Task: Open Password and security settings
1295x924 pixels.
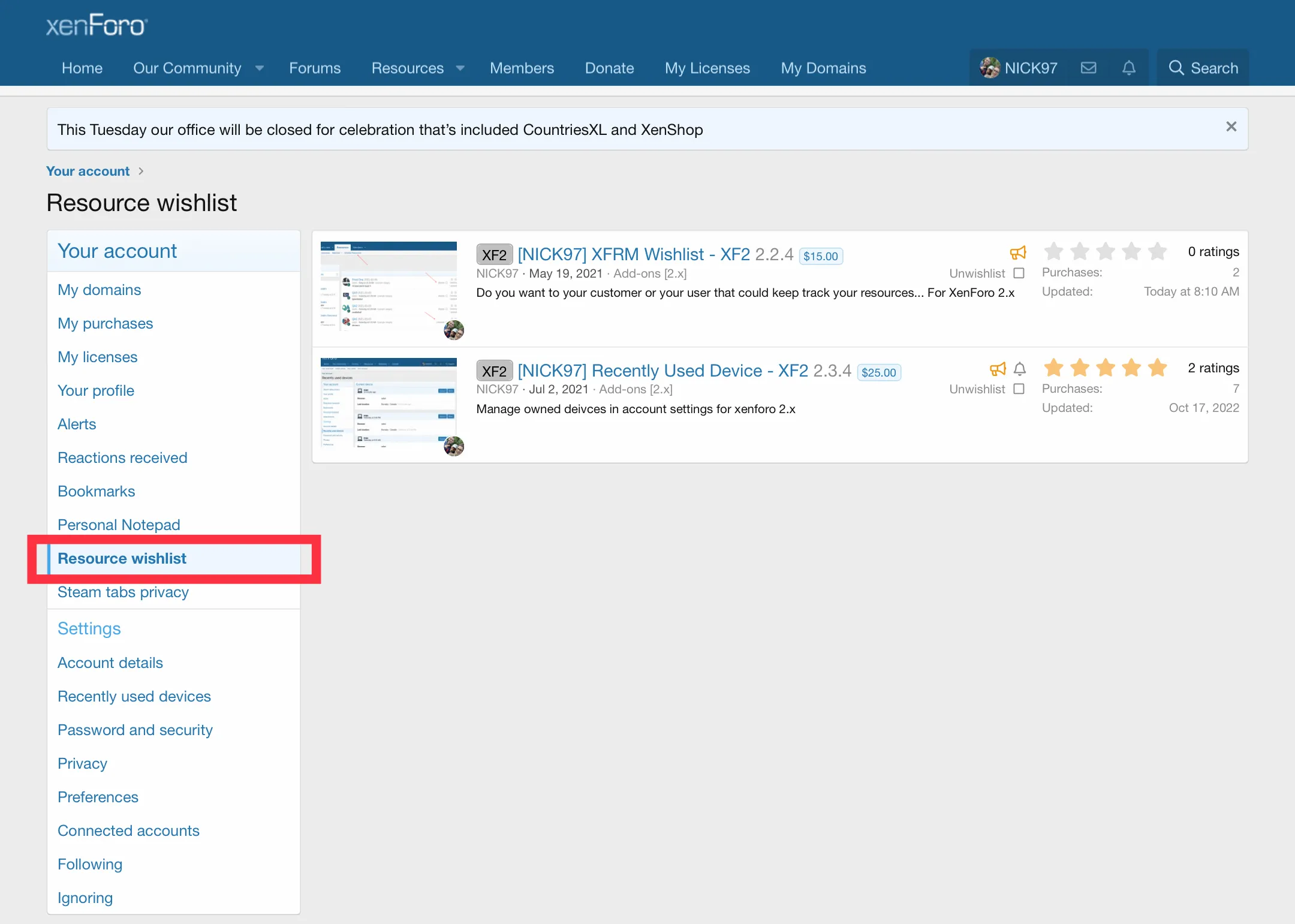Action: (x=135, y=730)
